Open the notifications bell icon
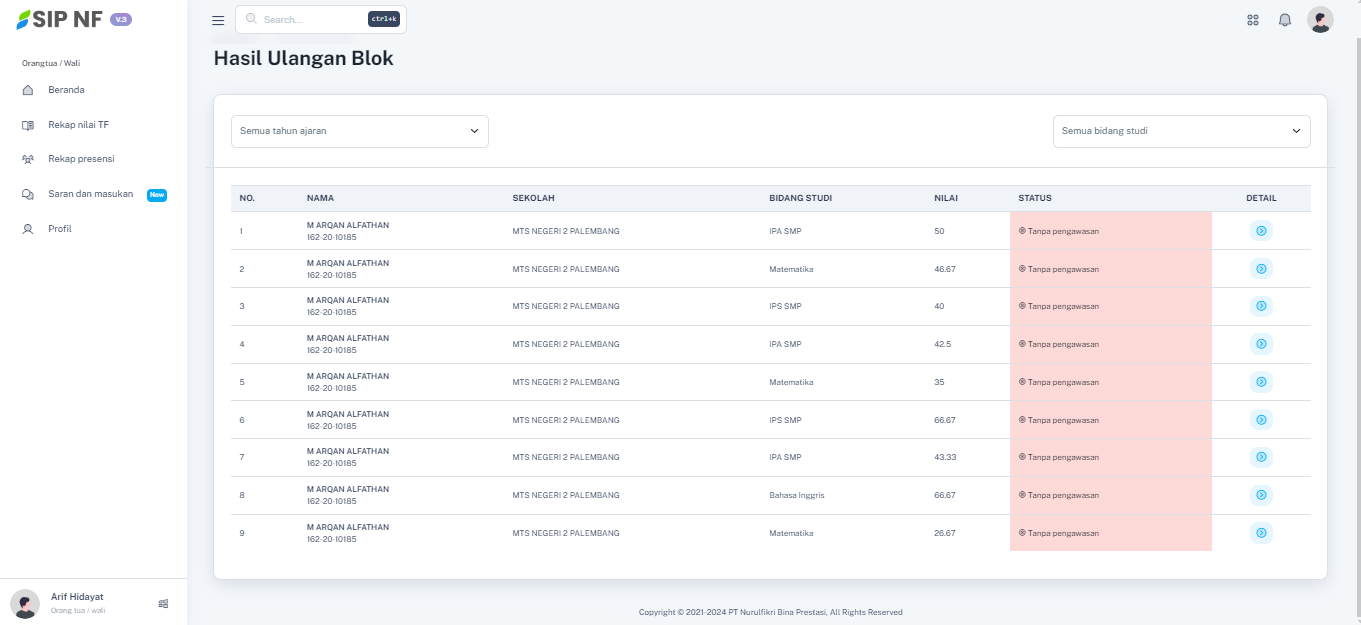This screenshot has width=1361, height=625. 1285,20
